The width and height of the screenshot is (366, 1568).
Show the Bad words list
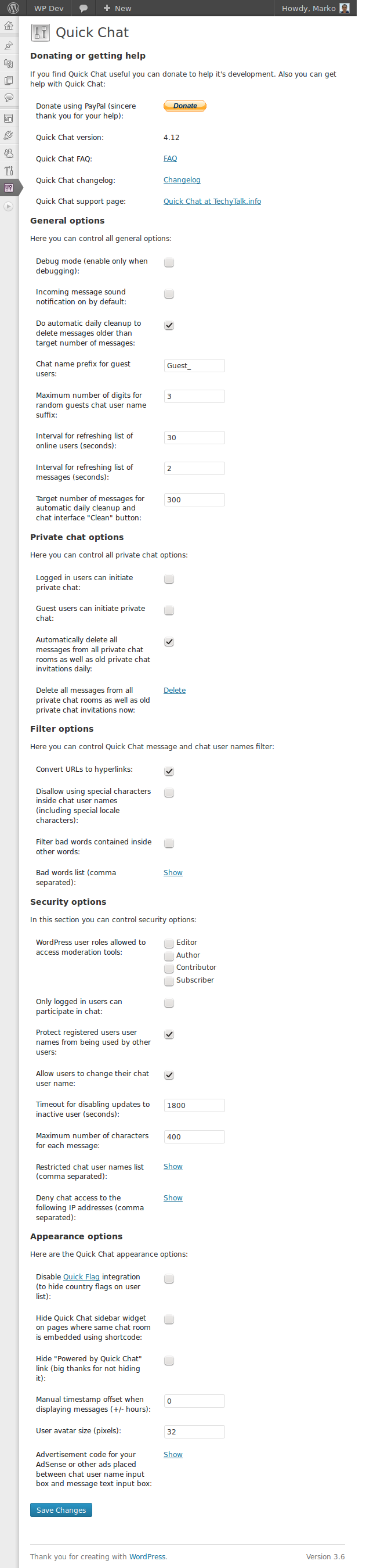pyautogui.click(x=173, y=873)
